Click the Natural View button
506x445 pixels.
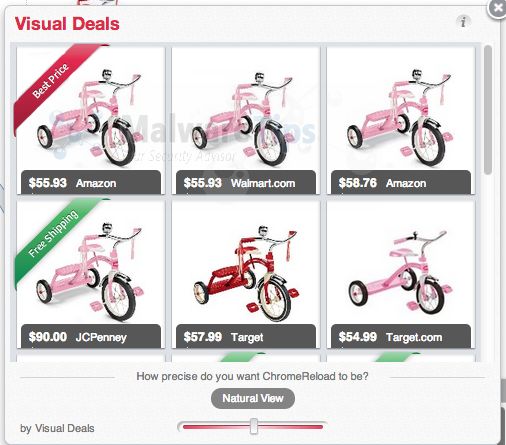click(x=253, y=398)
